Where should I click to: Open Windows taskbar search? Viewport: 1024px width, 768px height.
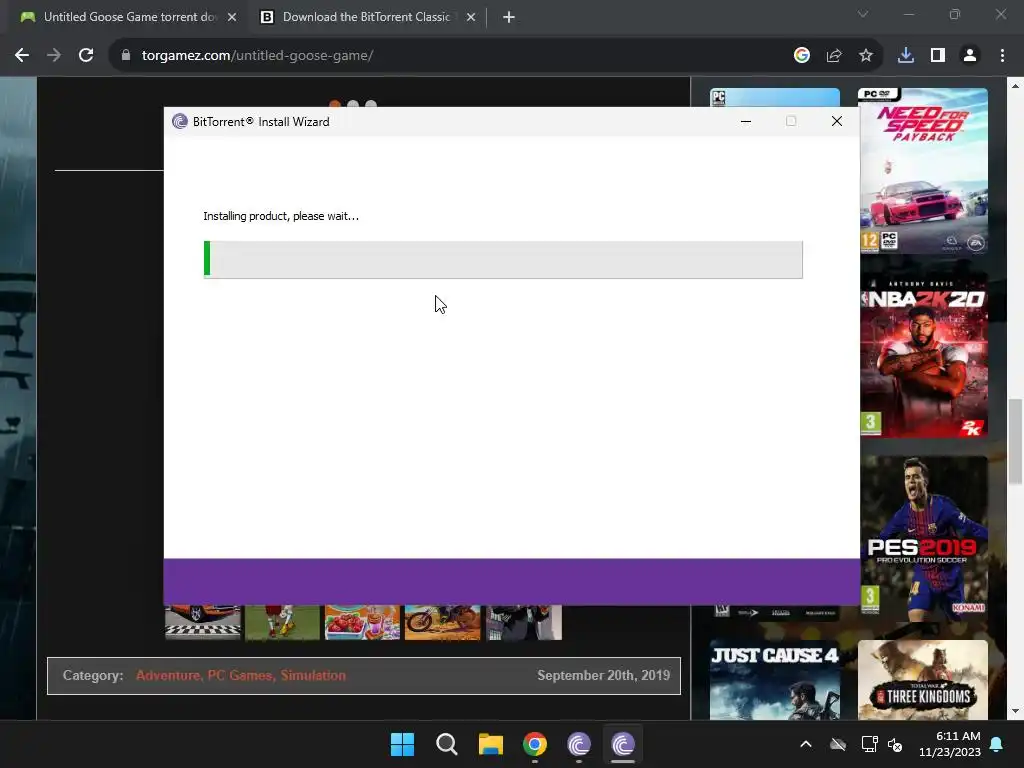447,744
